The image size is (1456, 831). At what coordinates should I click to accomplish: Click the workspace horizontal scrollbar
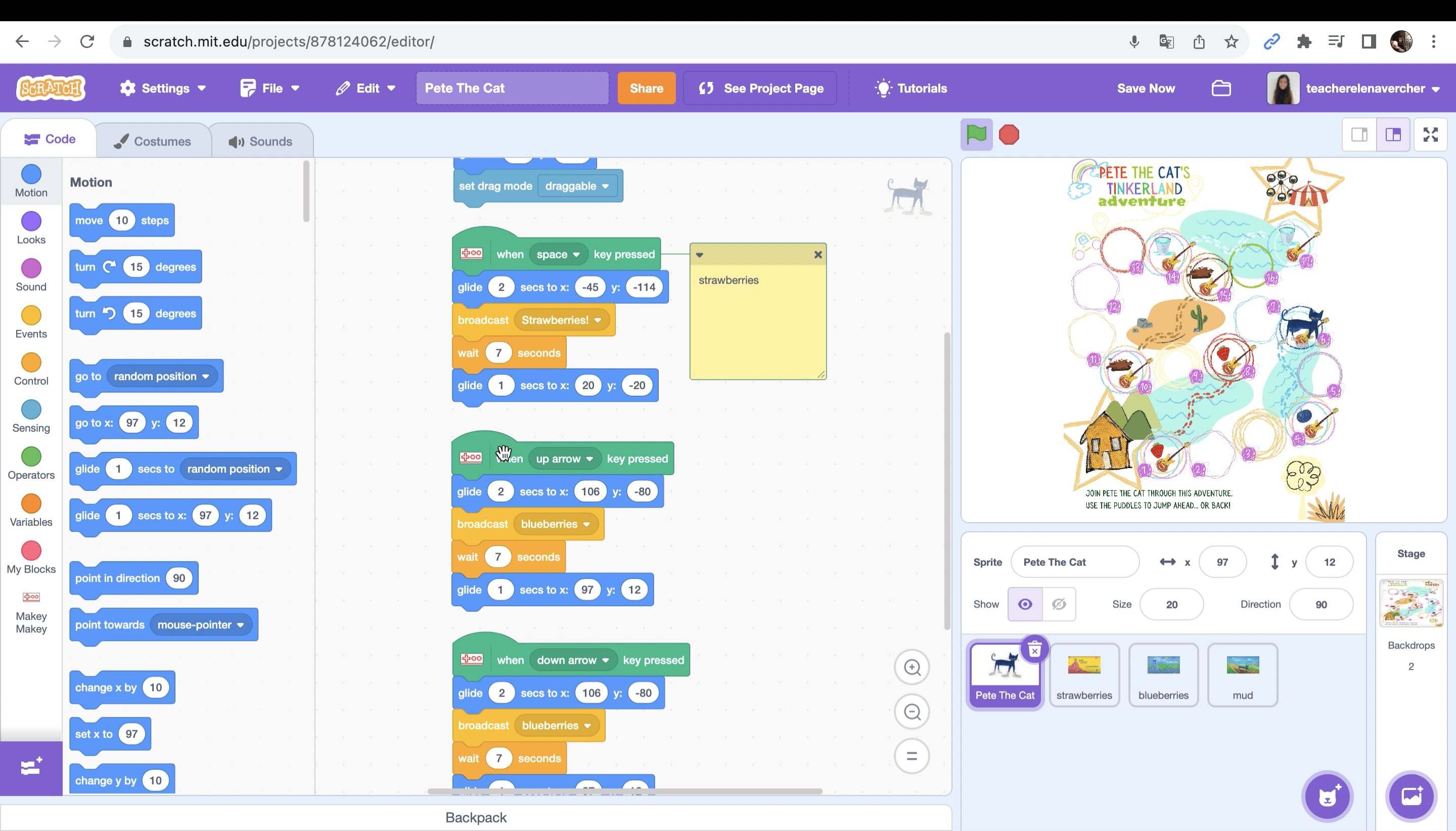tap(625, 792)
